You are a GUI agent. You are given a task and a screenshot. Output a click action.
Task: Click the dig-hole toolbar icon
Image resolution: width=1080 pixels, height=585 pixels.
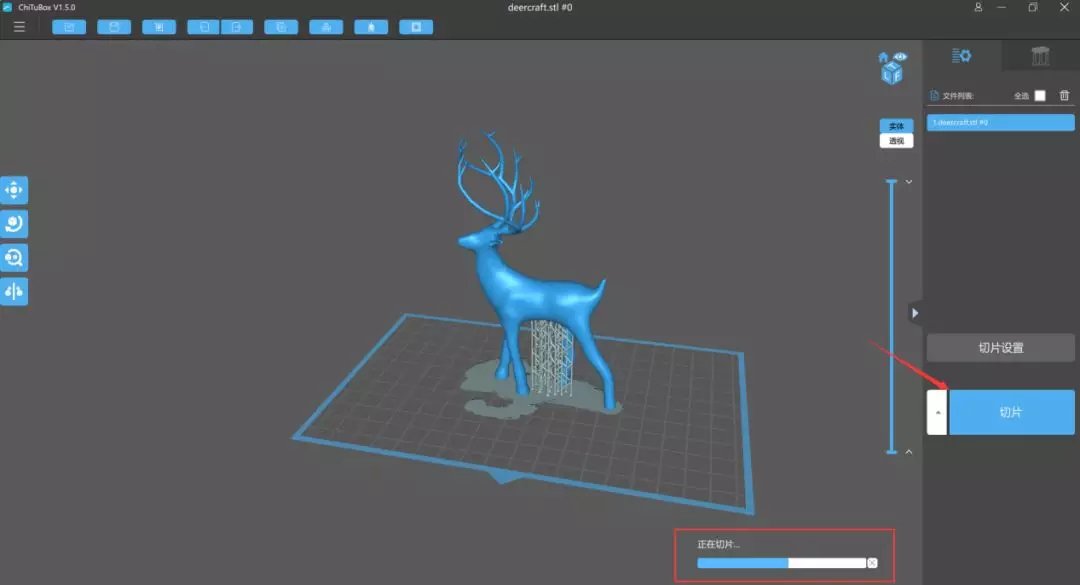pos(371,27)
